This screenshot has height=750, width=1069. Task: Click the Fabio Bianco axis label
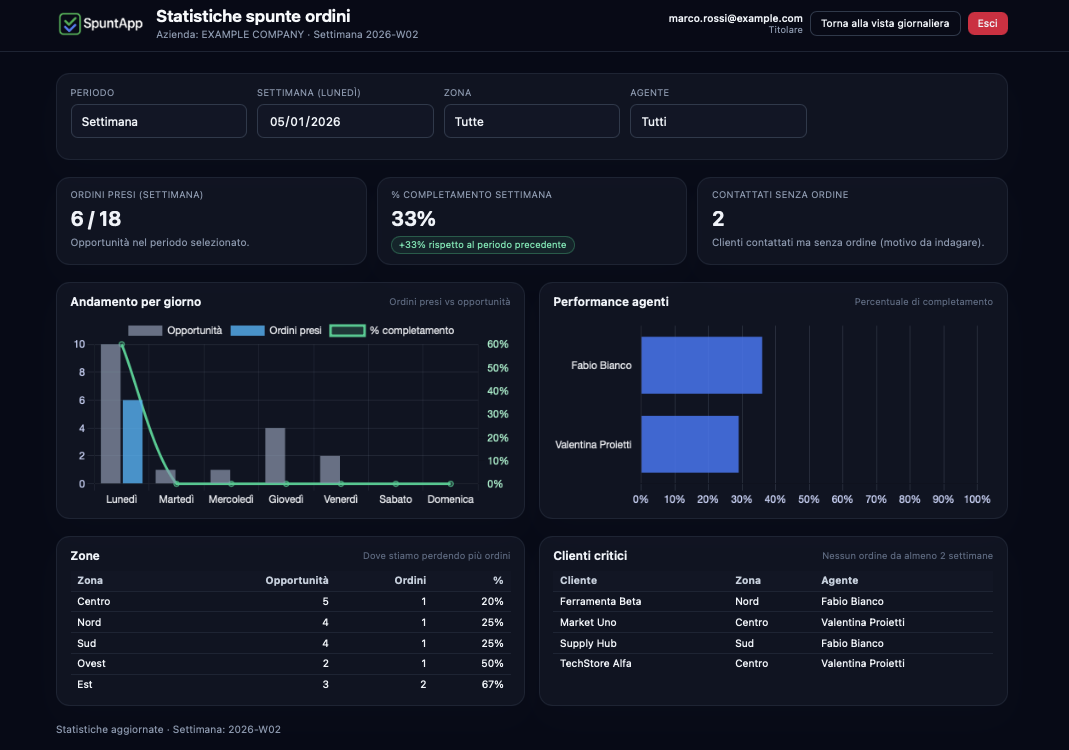[601, 365]
